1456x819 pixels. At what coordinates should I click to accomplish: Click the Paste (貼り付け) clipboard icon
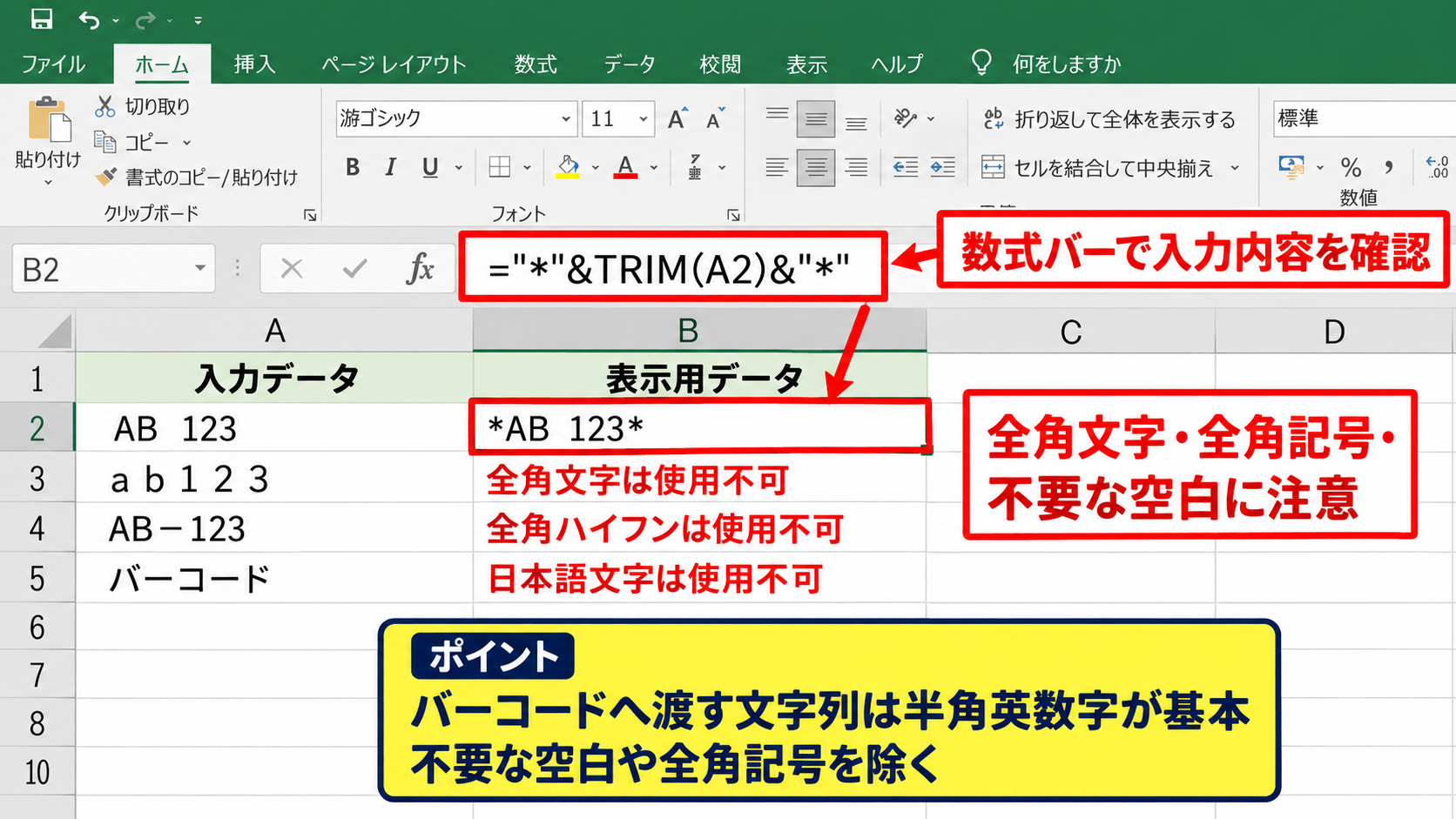pos(48,120)
